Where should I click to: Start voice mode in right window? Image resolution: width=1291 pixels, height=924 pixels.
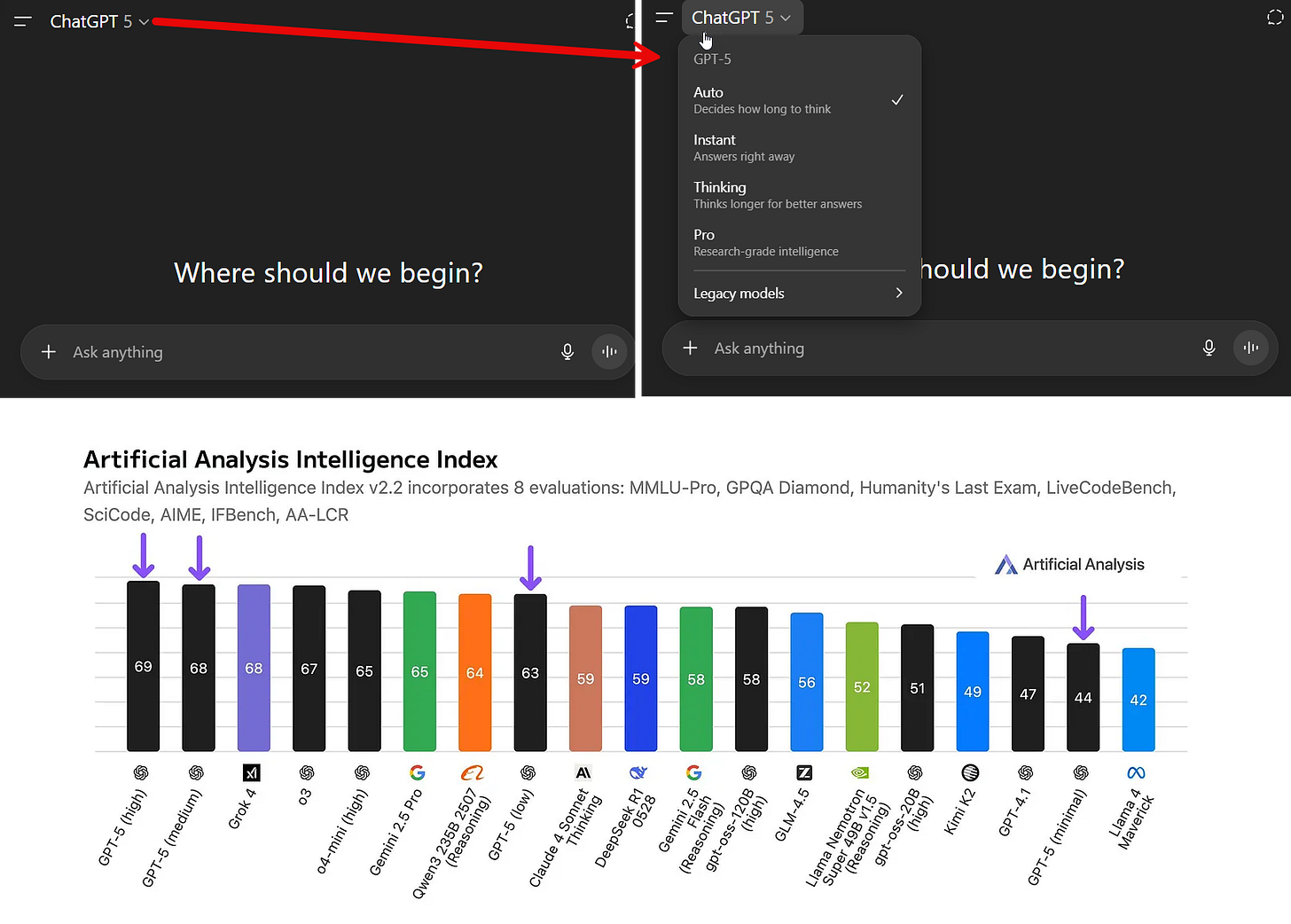pos(1251,348)
